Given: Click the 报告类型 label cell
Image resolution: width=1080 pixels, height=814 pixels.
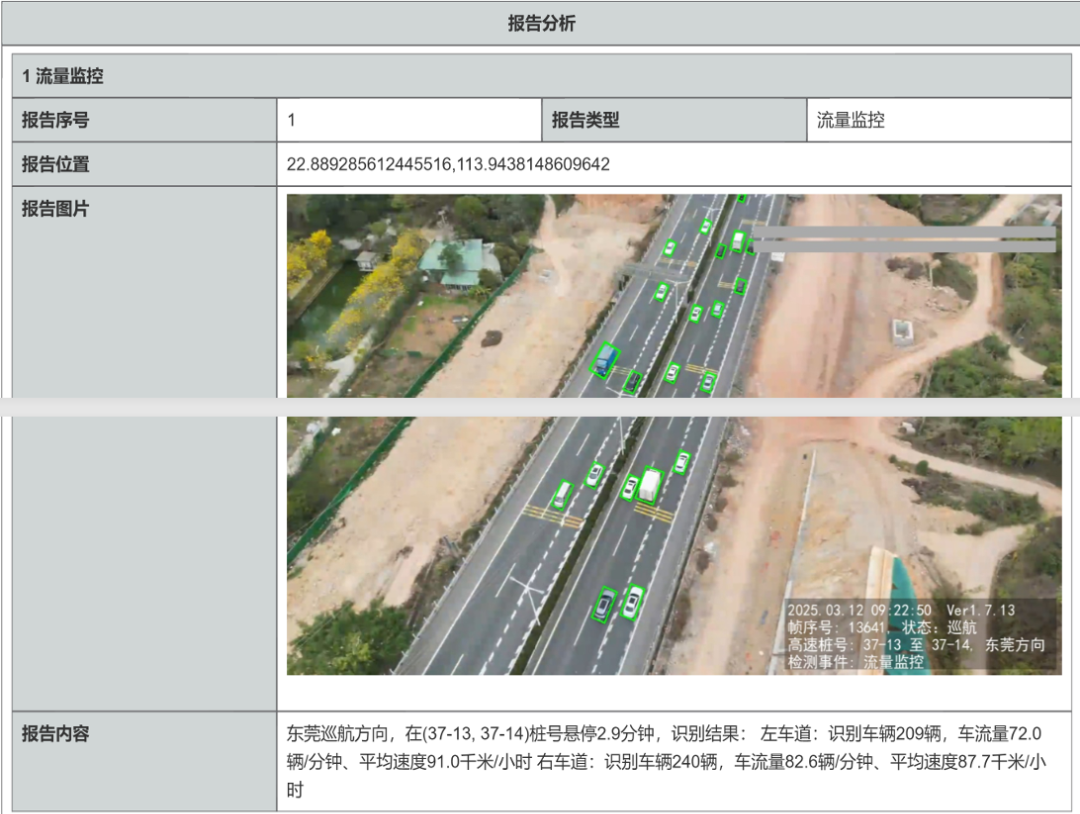Looking at the screenshot, I should tap(586, 120).
